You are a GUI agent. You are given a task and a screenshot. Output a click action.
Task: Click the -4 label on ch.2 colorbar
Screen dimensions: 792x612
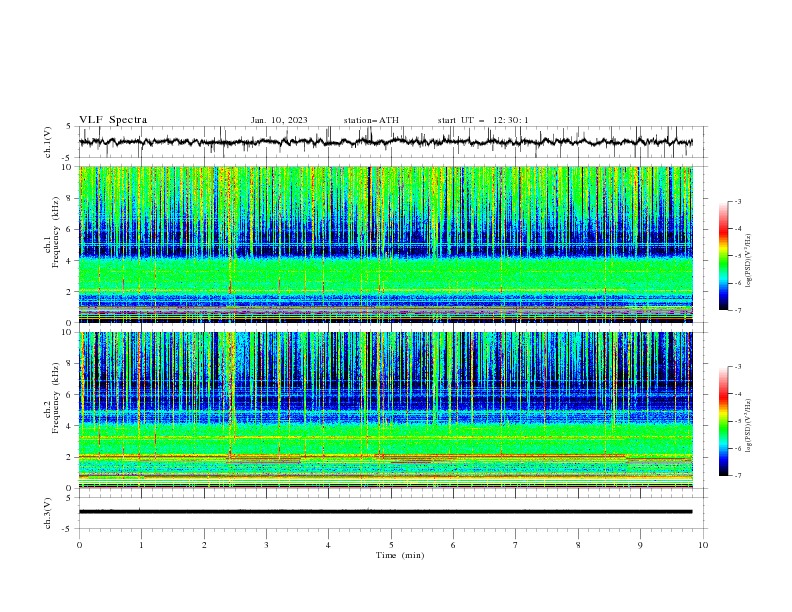click(x=738, y=394)
